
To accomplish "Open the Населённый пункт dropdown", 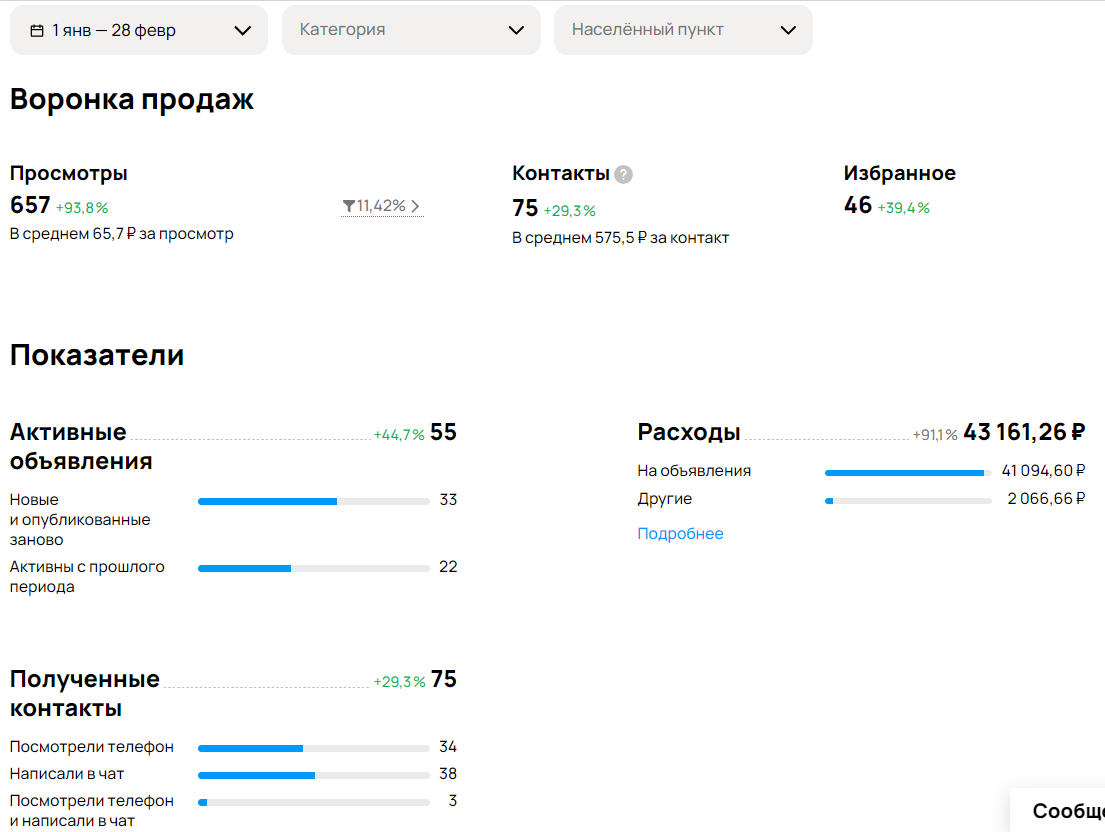I will click(683, 30).
